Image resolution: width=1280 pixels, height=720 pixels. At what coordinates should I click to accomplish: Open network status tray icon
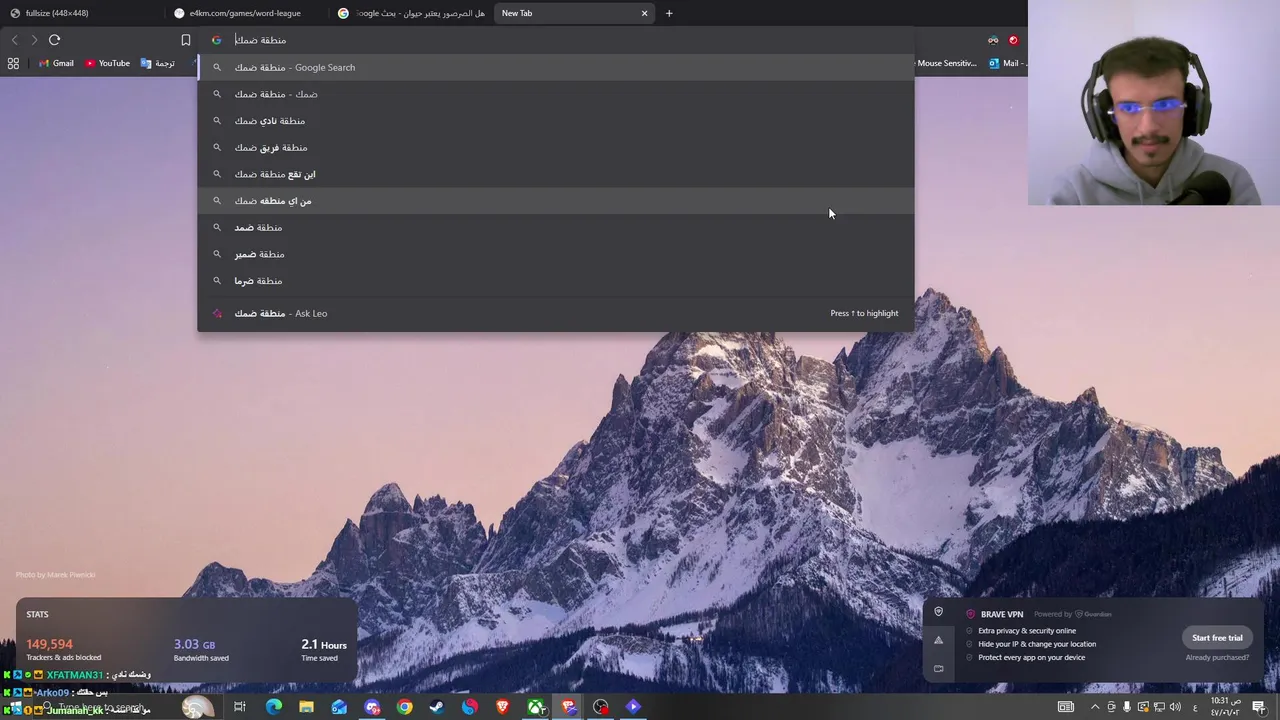(x=1159, y=707)
